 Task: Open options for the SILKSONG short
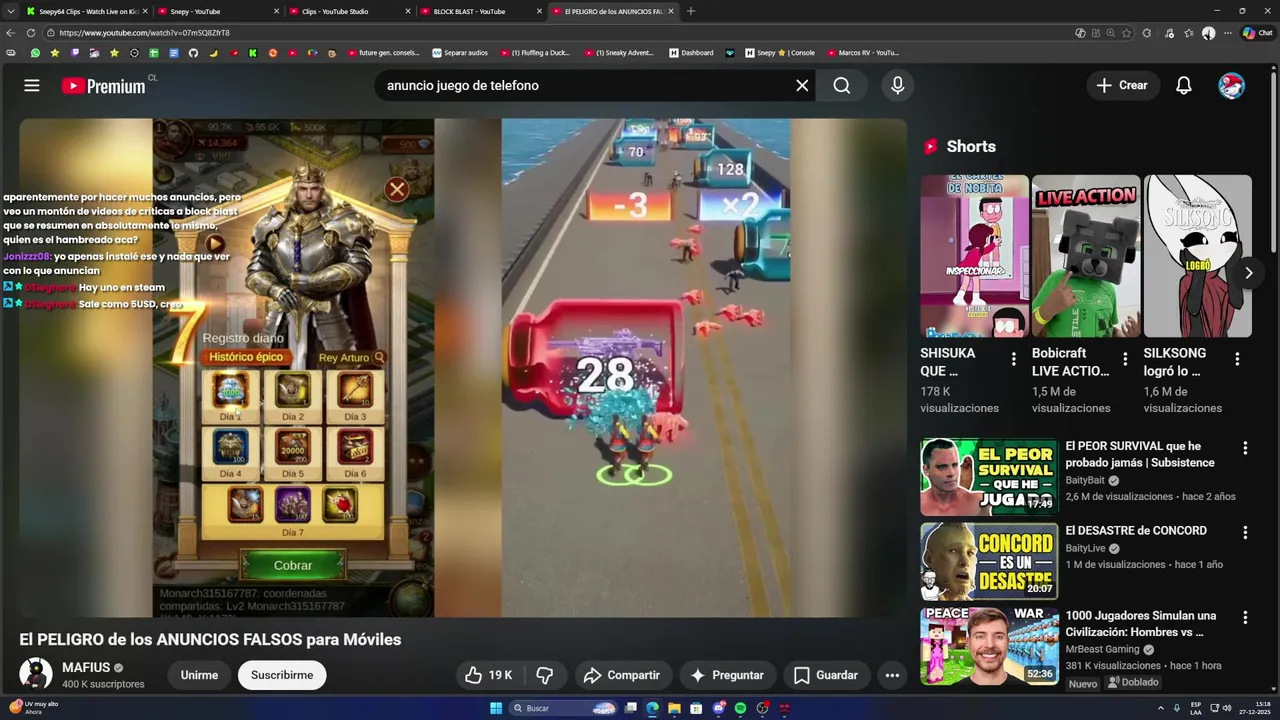click(1237, 359)
